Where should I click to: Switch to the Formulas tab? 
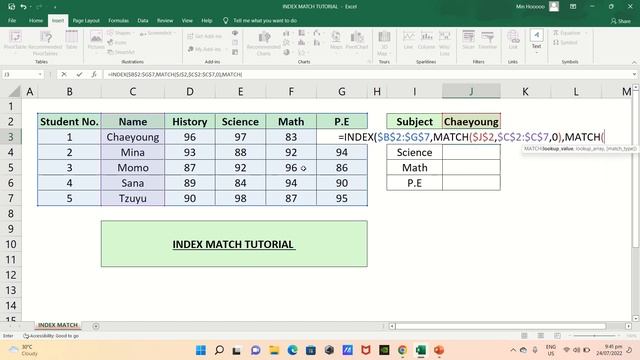click(x=118, y=20)
